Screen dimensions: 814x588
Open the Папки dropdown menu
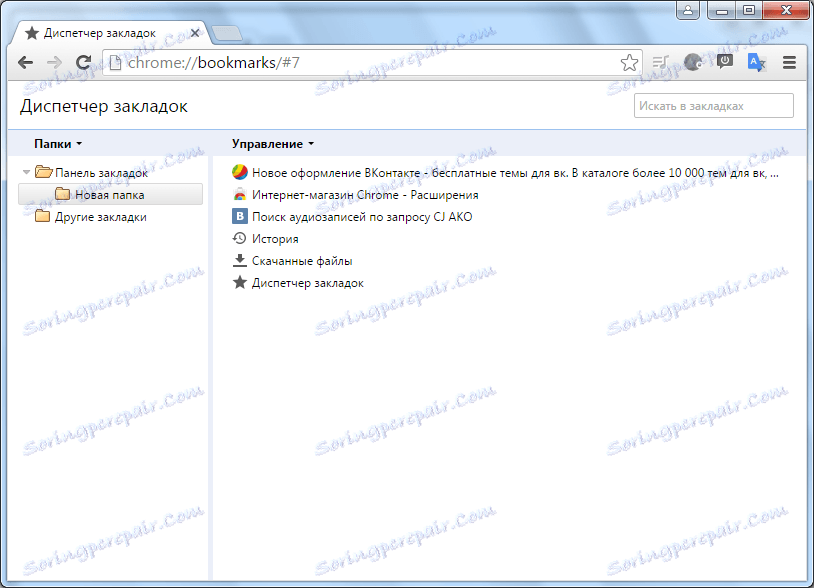point(58,144)
